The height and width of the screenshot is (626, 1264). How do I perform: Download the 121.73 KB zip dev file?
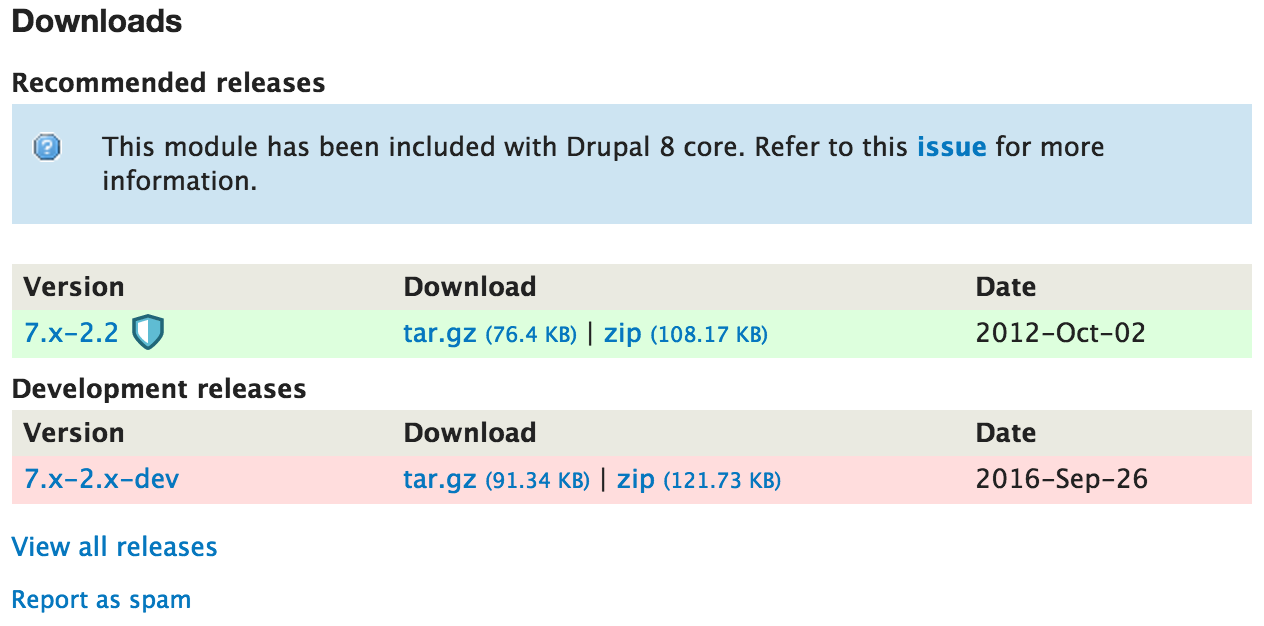[636, 479]
